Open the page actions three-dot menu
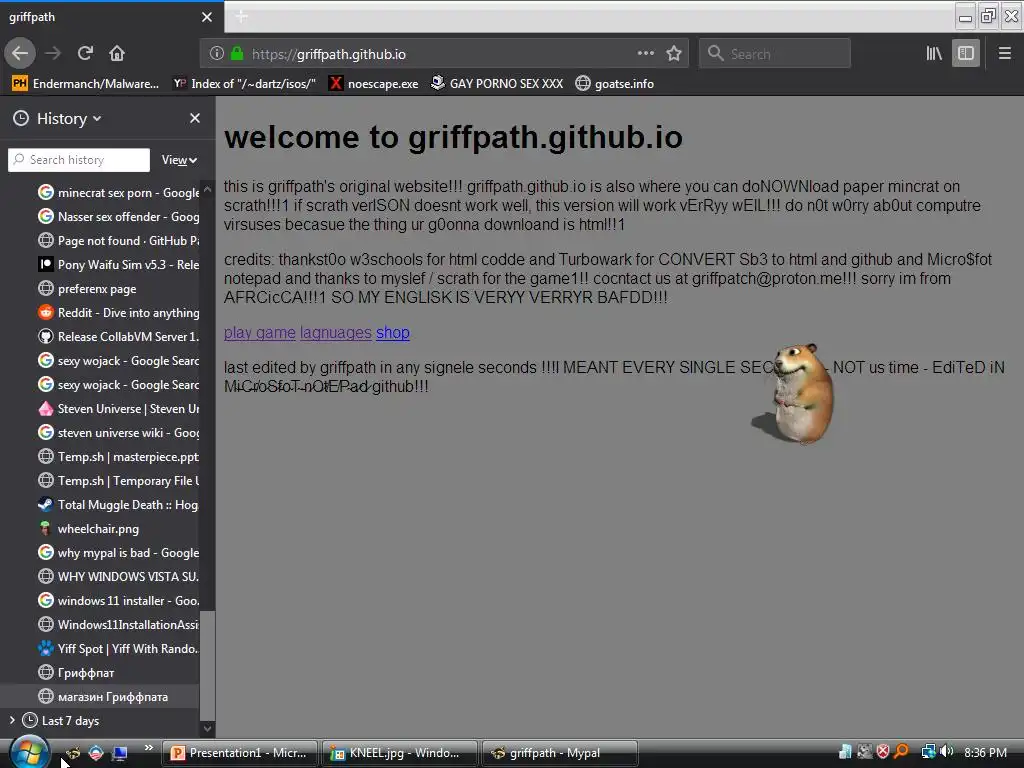Screen dimensions: 1024x768 coord(645,53)
